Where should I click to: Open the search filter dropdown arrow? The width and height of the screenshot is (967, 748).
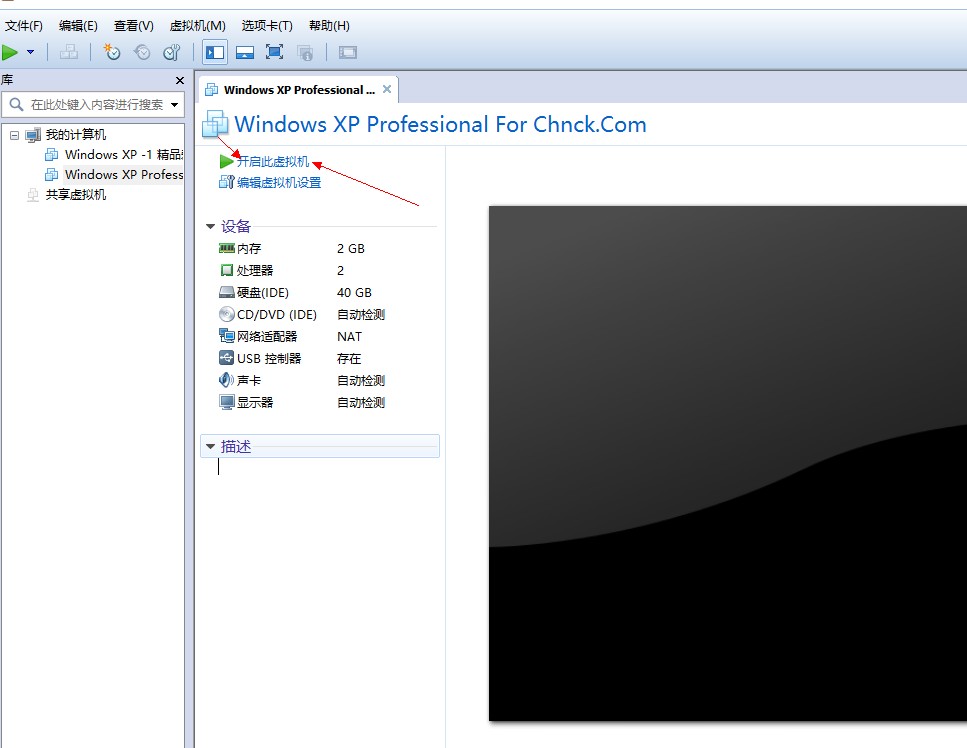pyautogui.click(x=175, y=104)
